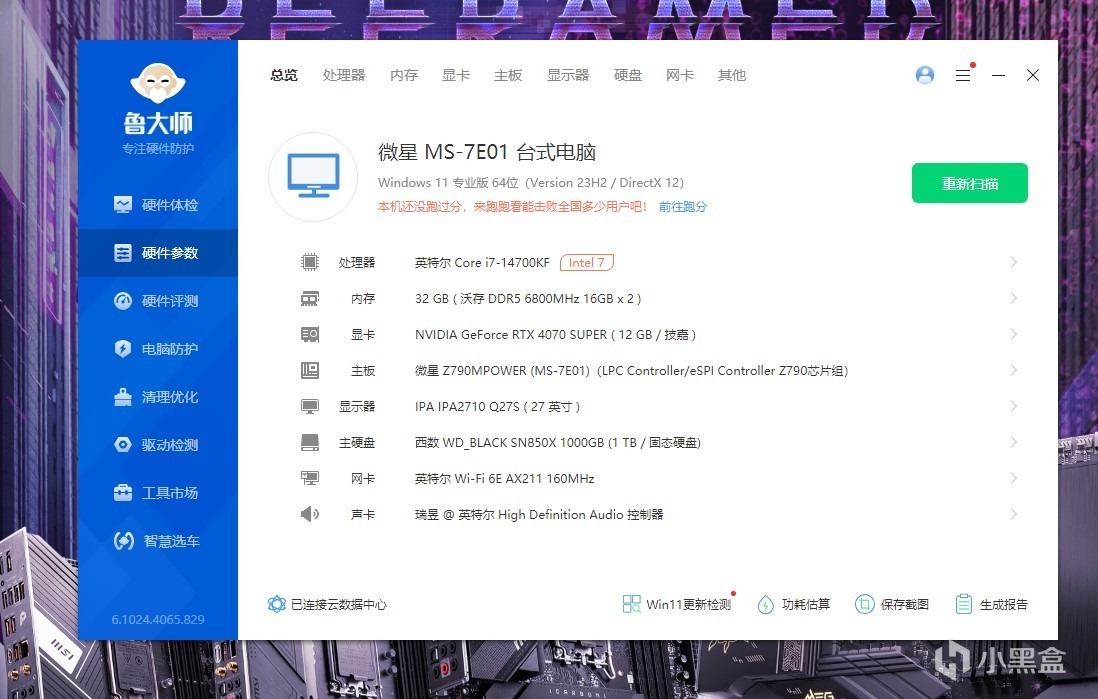Switch to the 显示器 tab
Image resolution: width=1098 pixels, height=699 pixels.
click(x=568, y=75)
